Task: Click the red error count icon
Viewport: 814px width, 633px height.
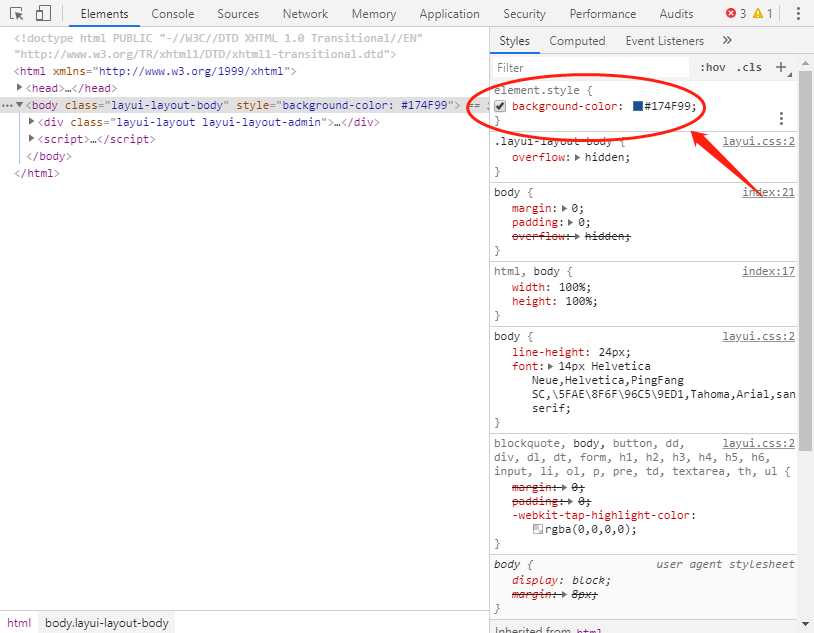Action: [x=731, y=14]
